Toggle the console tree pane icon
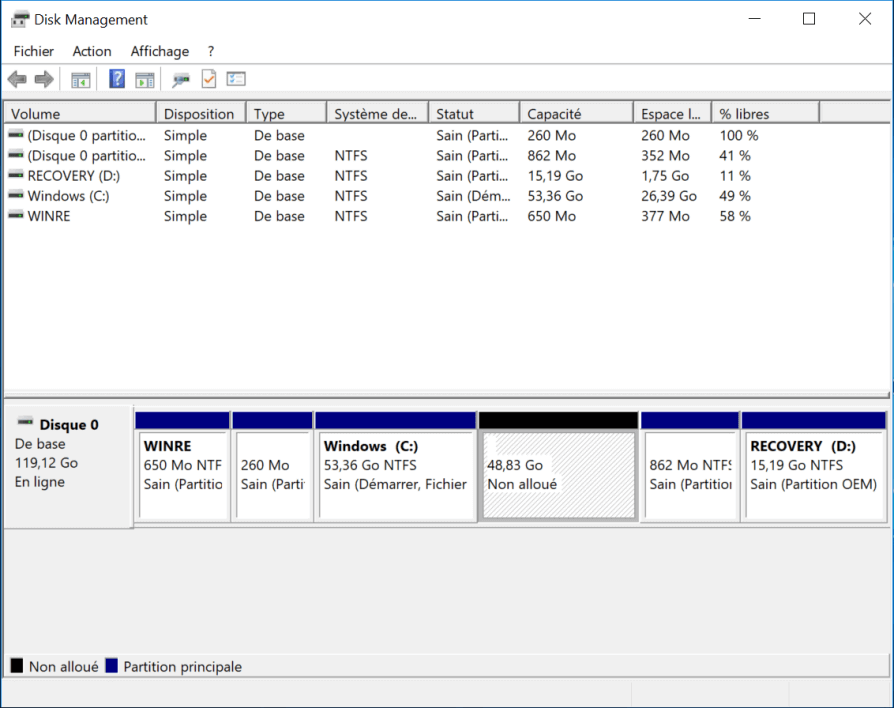 [81, 79]
